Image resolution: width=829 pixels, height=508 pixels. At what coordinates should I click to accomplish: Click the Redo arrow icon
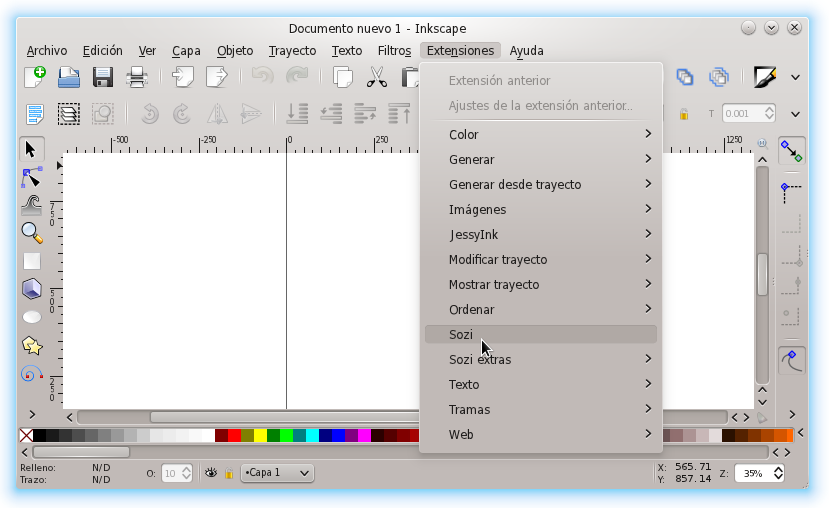click(x=297, y=76)
